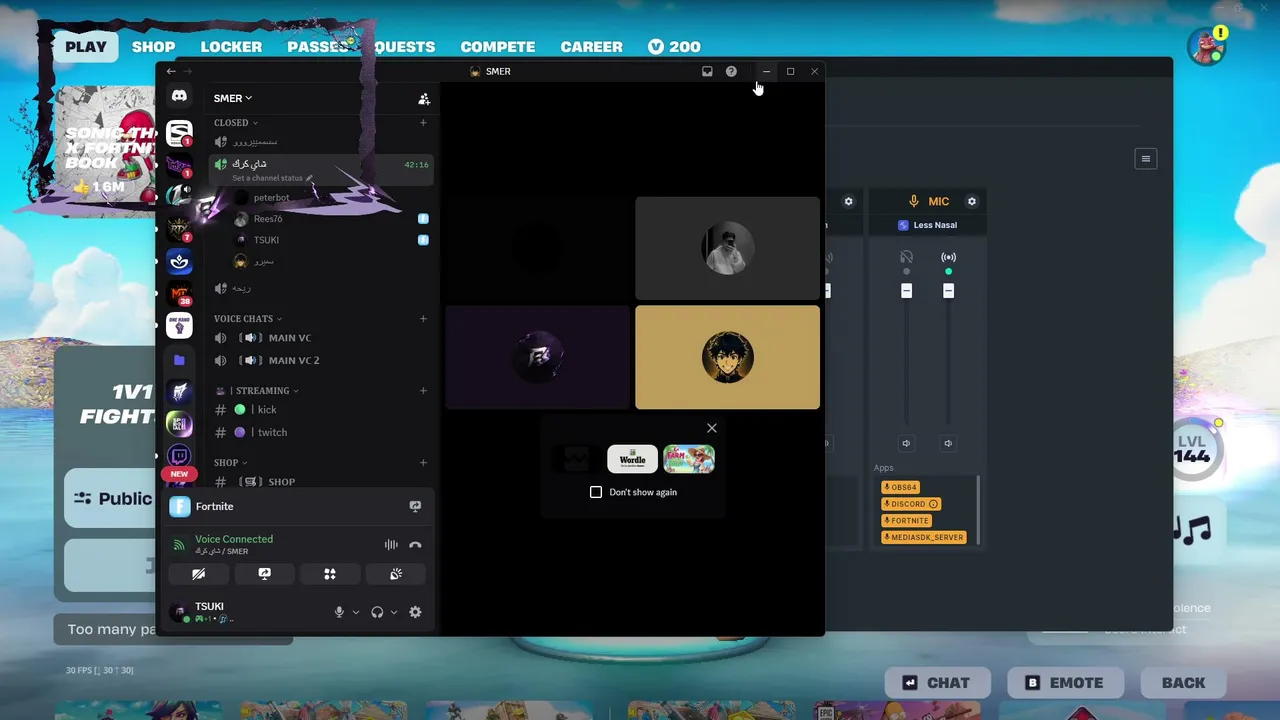The height and width of the screenshot is (720, 1280).
Task: Switch to Fortnite PLAY tab
Action: click(86, 47)
